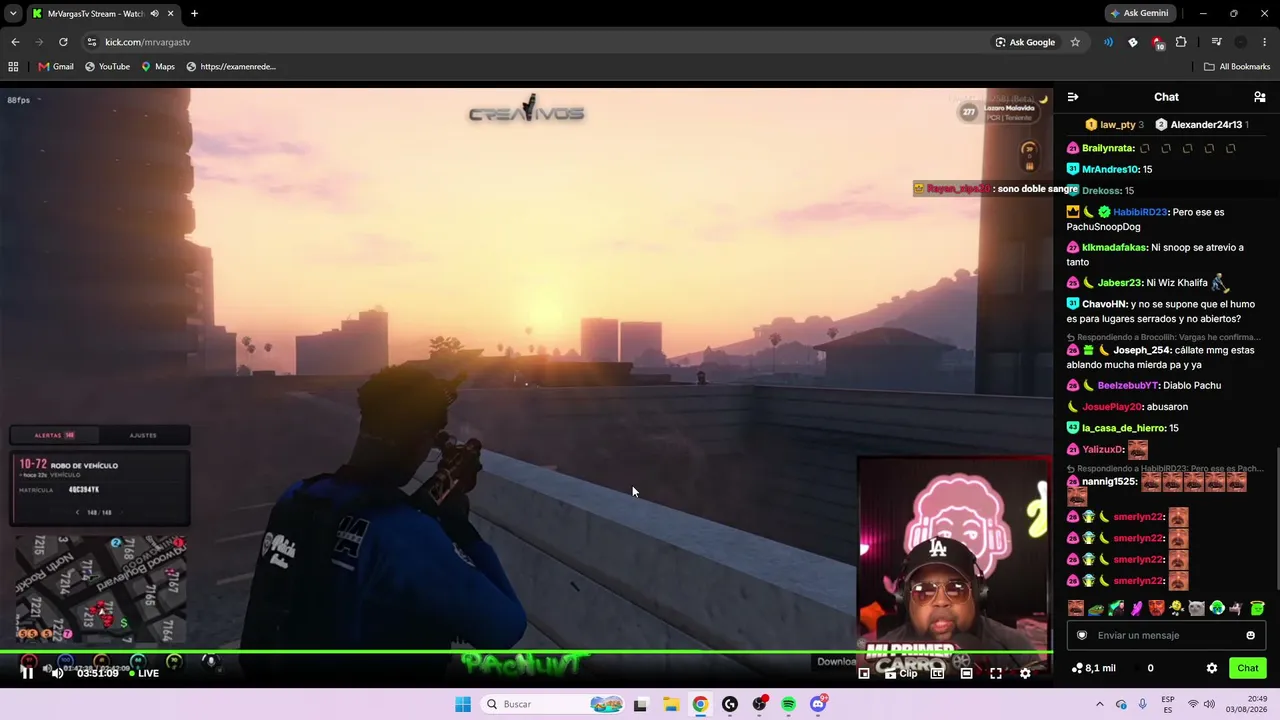Select the green halo blob quick emote
This screenshot has width=1280, height=720.
(1257, 608)
